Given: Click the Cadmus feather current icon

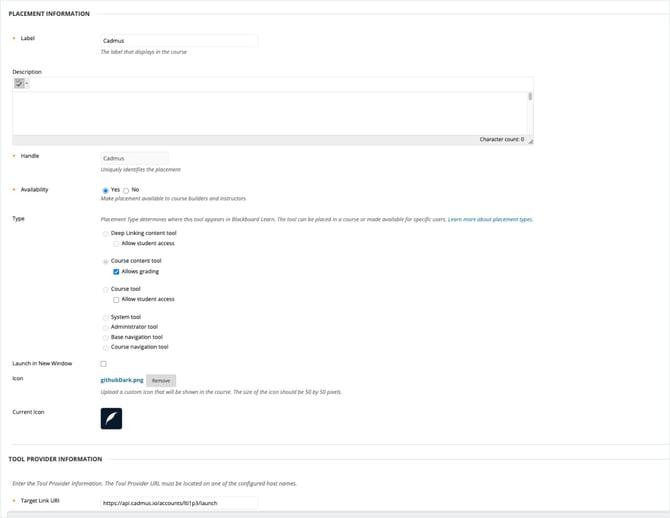Looking at the screenshot, I should 111,418.
